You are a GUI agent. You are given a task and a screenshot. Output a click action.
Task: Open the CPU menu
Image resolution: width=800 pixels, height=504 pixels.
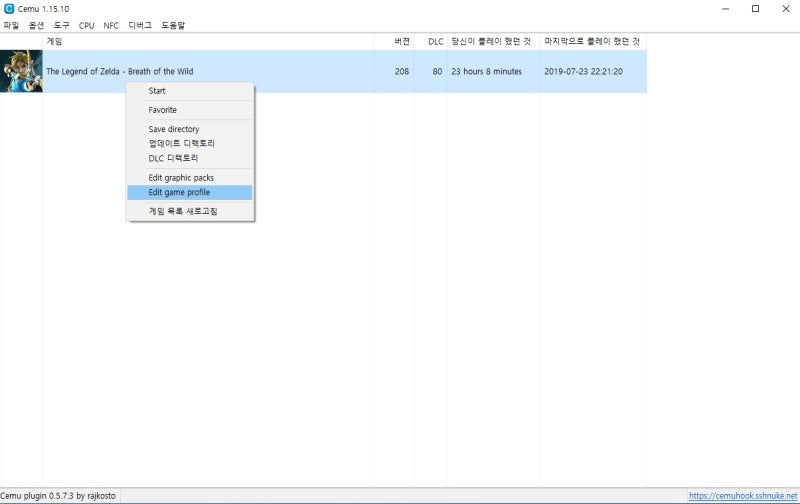pyautogui.click(x=86, y=26)
